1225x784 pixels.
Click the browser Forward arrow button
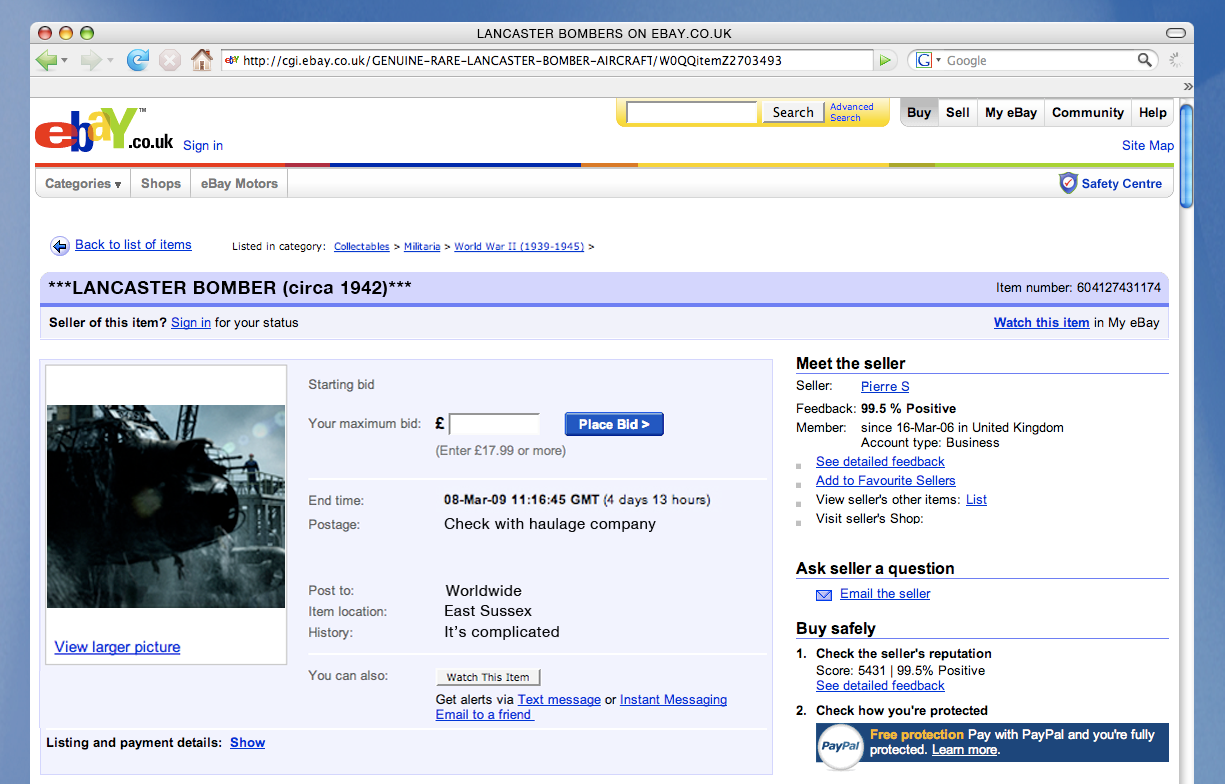coord(90,60)
